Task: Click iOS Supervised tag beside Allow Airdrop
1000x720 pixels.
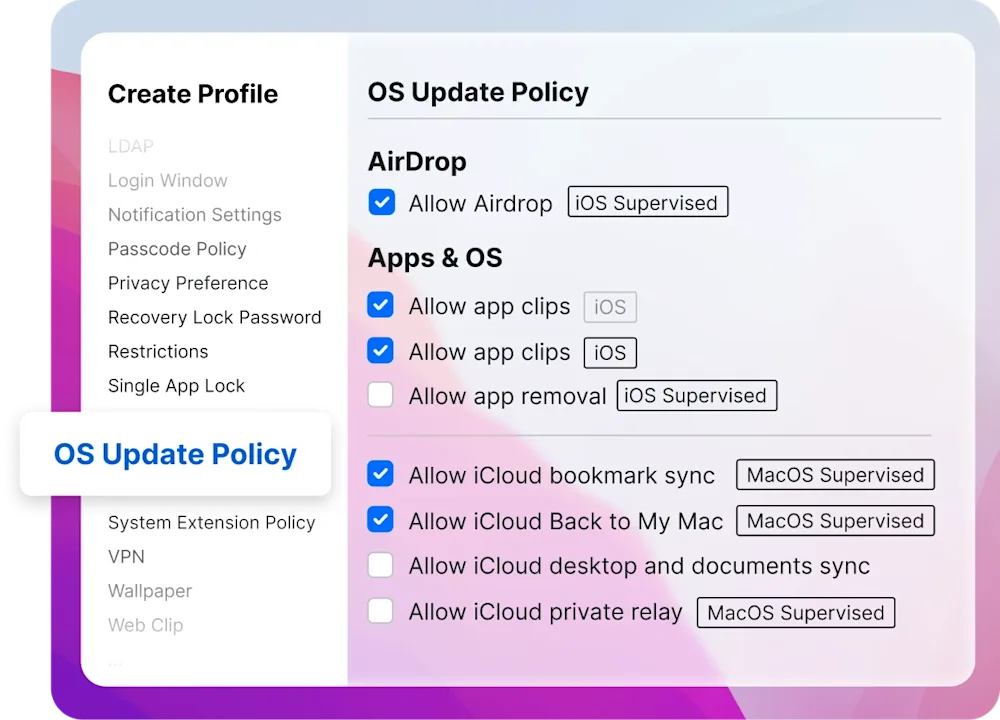Action: point(648,202)
